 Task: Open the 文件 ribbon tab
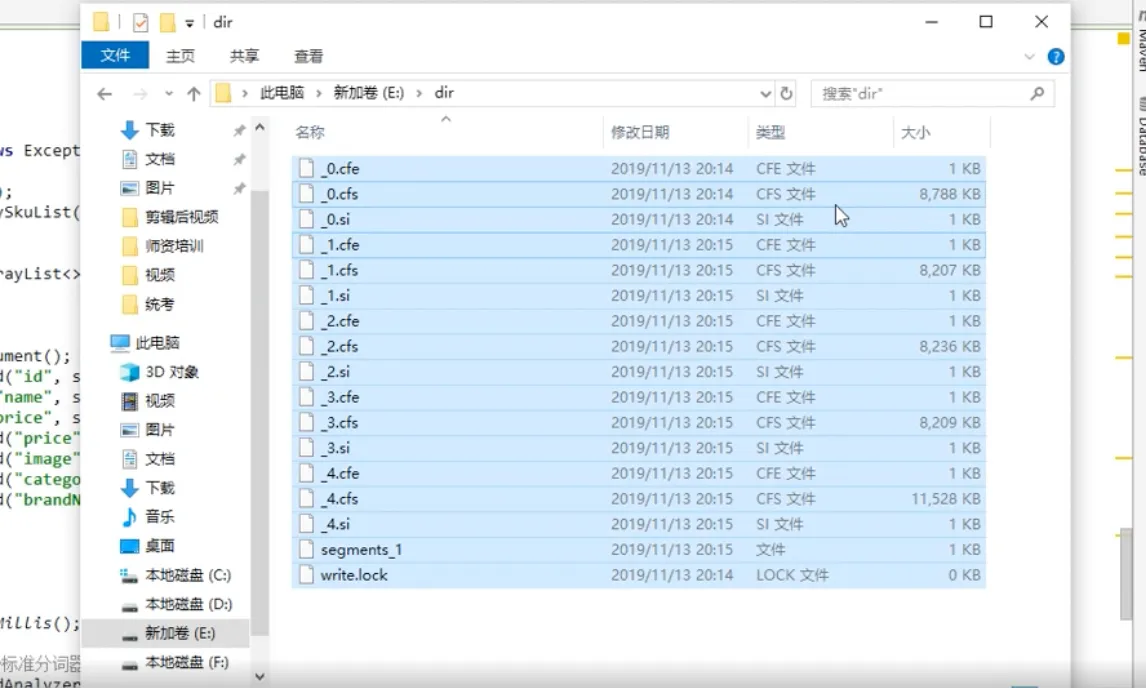tap(115, 56)
